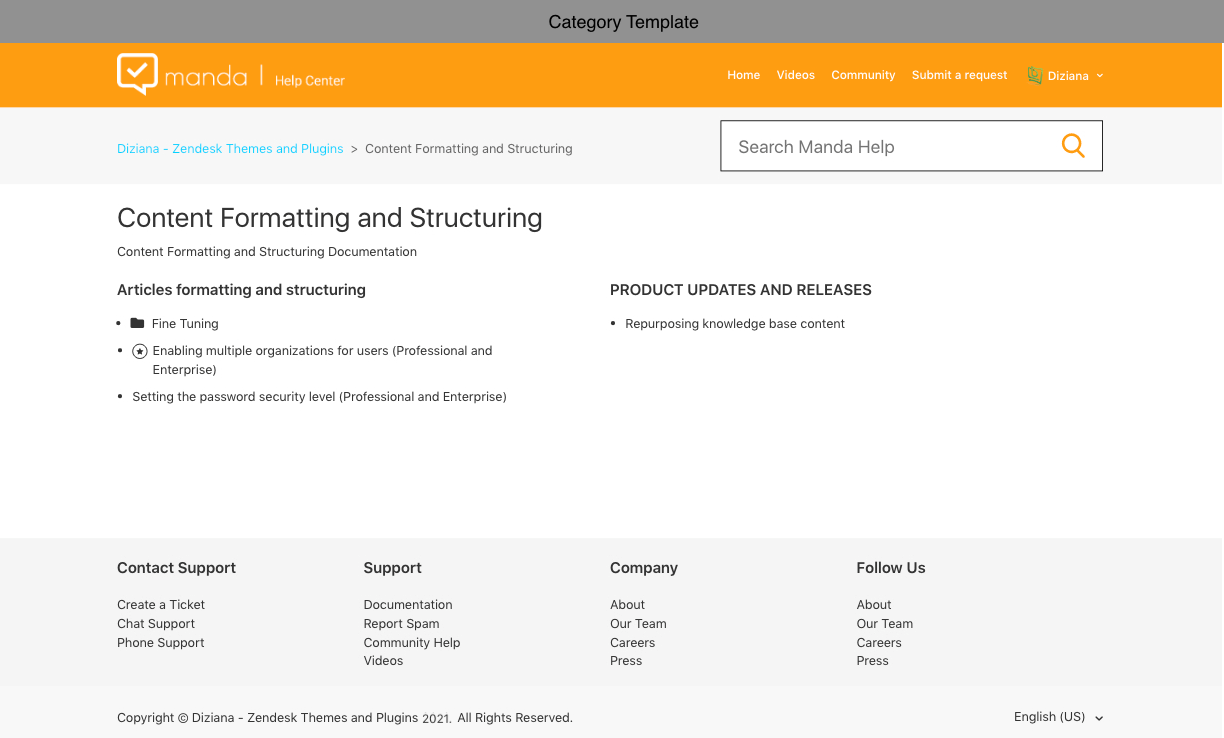The width and height of the screenshot is (1224, 738).
Task: Click the Contact Support footer heading
Action: click(x=176, y=567)
